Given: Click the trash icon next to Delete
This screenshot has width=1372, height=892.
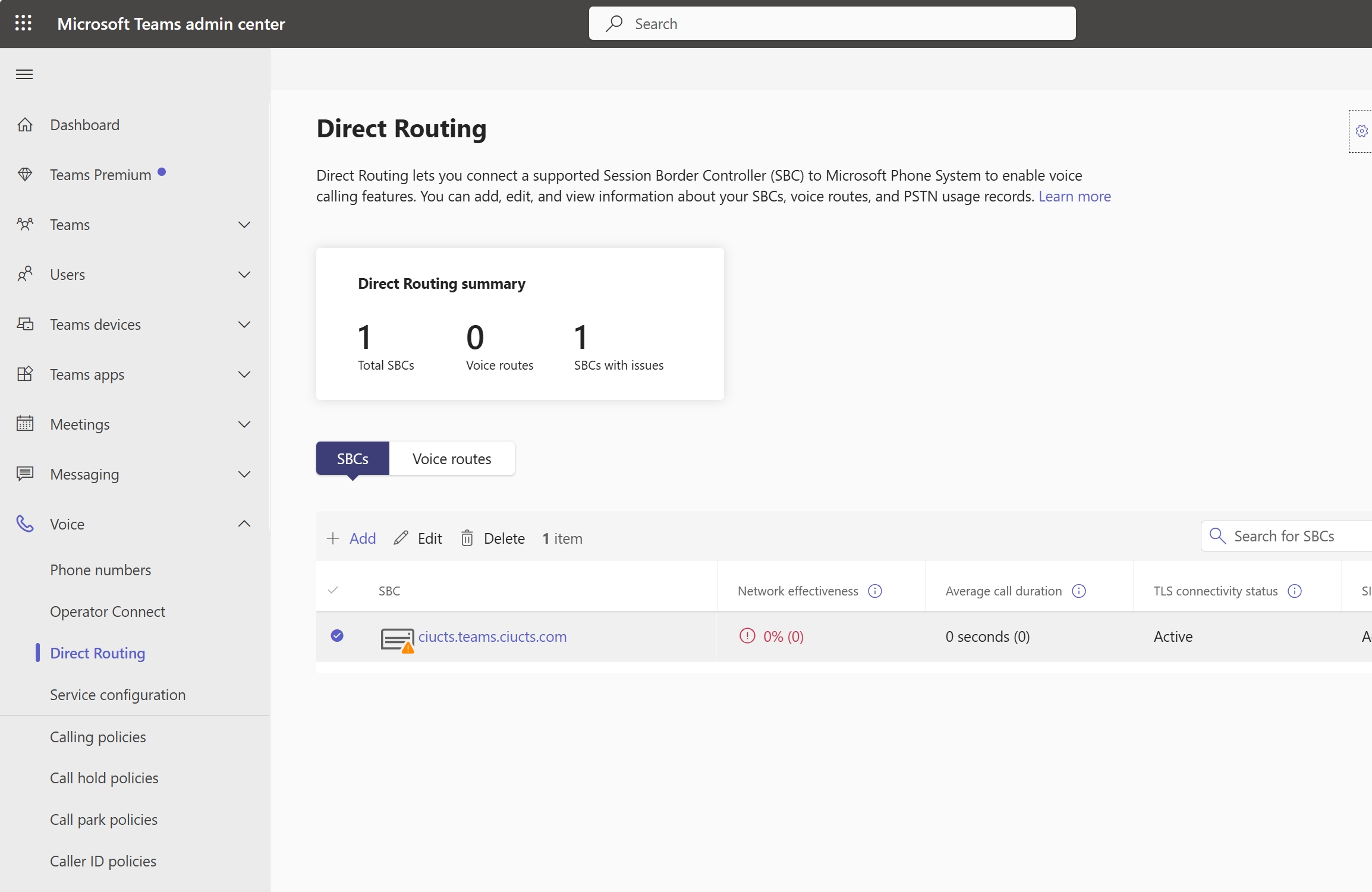Looking at the screenshot, I should pyautogui.click(x=467, y=538).
